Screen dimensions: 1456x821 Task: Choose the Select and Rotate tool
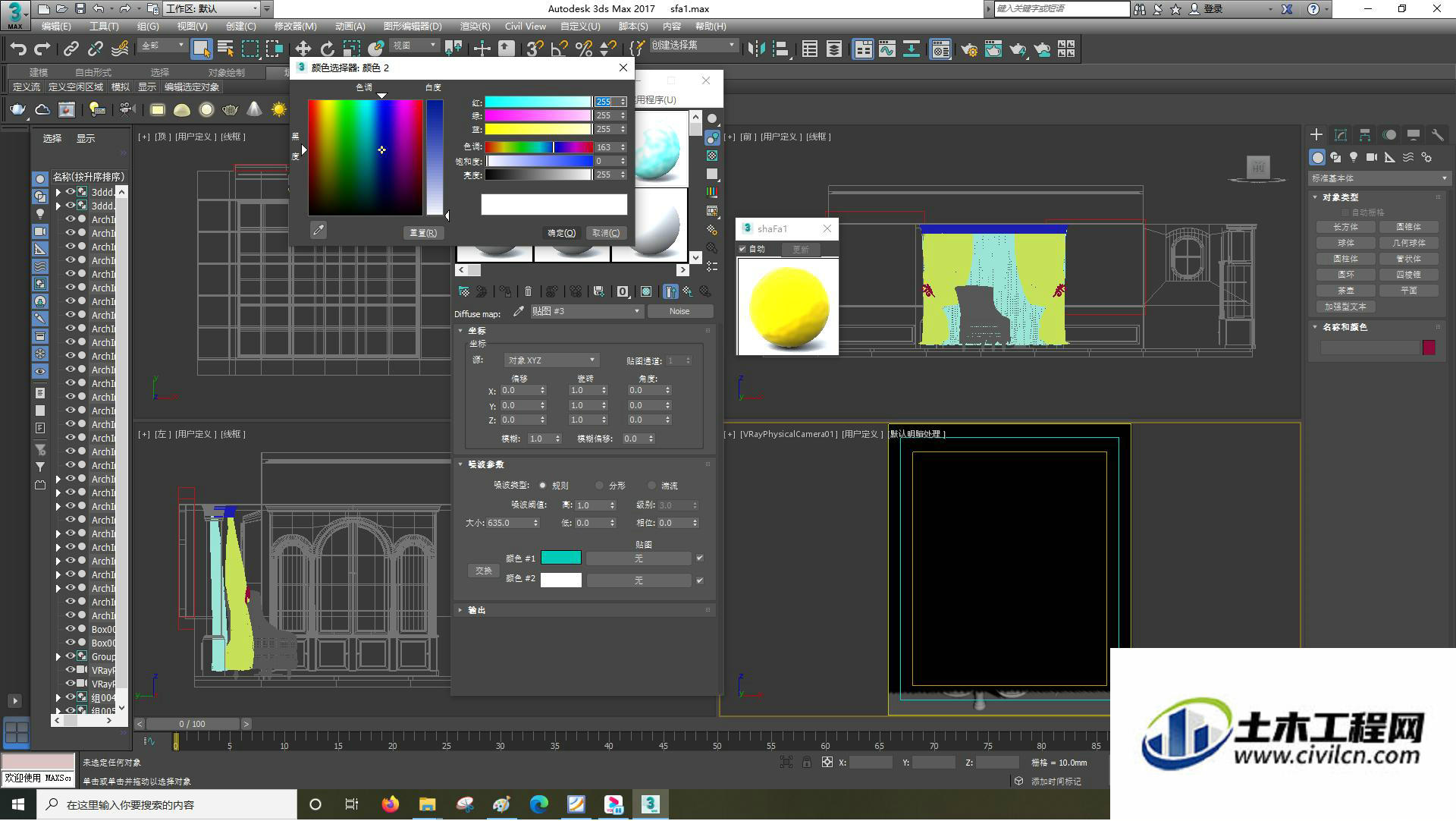[x=327, y=49]
